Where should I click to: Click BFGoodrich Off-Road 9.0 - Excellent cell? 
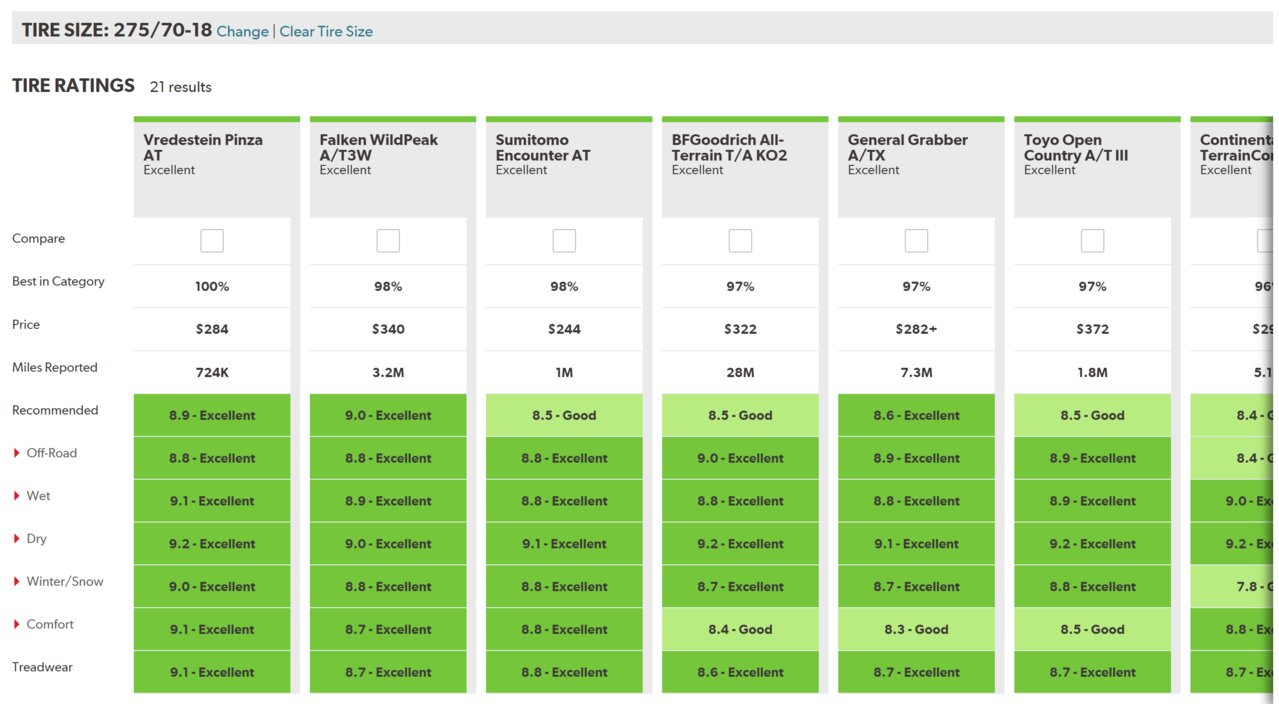740,458
